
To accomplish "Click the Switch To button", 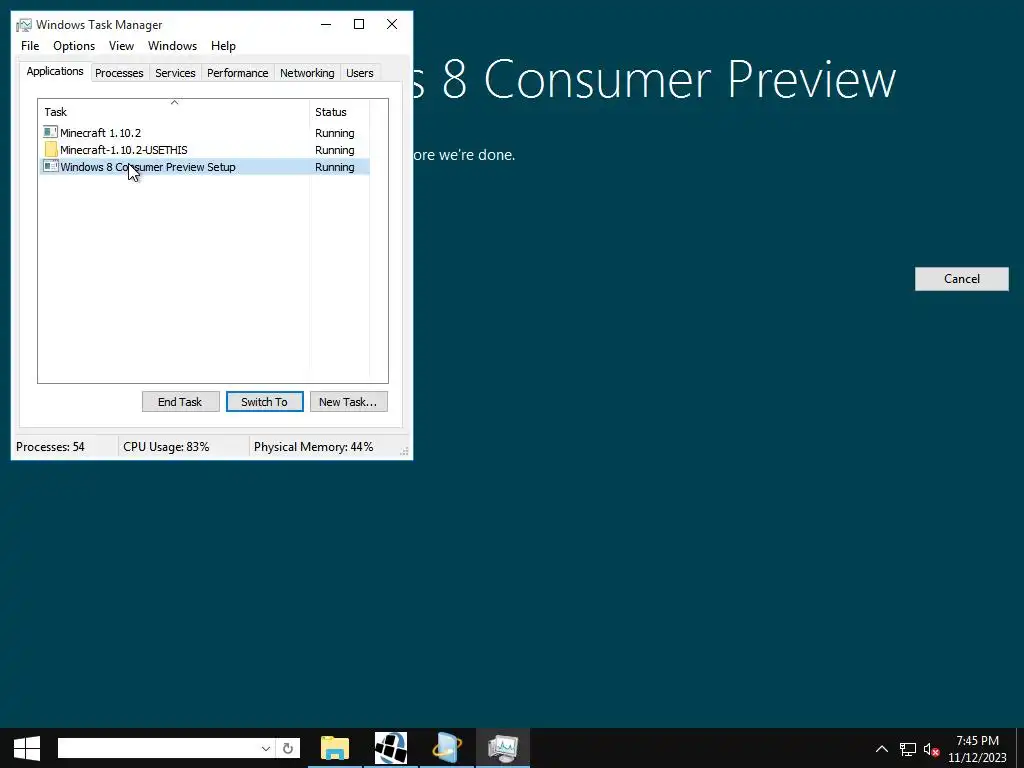I will 264,402.
